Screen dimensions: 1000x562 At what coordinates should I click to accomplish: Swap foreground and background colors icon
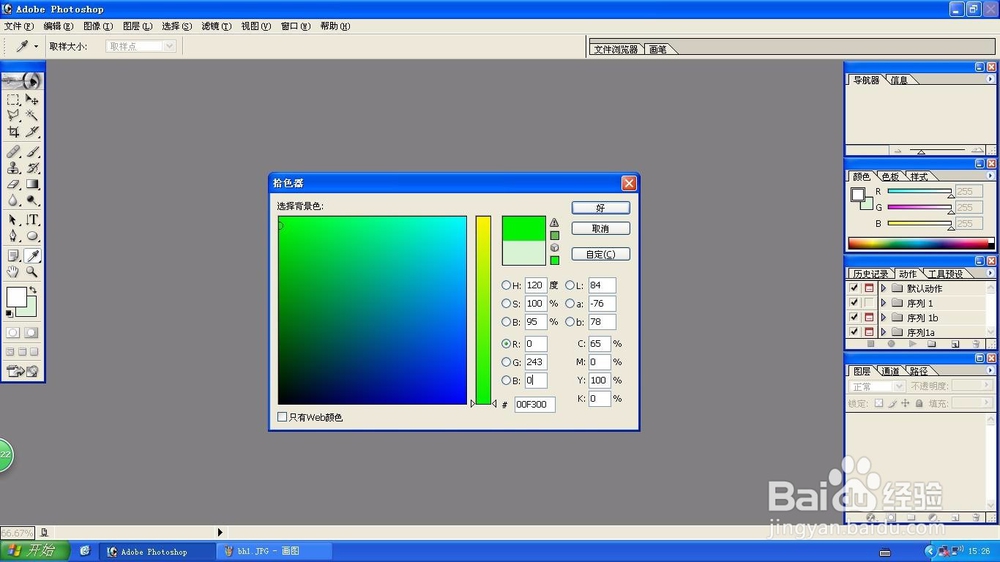coord(33,290)
